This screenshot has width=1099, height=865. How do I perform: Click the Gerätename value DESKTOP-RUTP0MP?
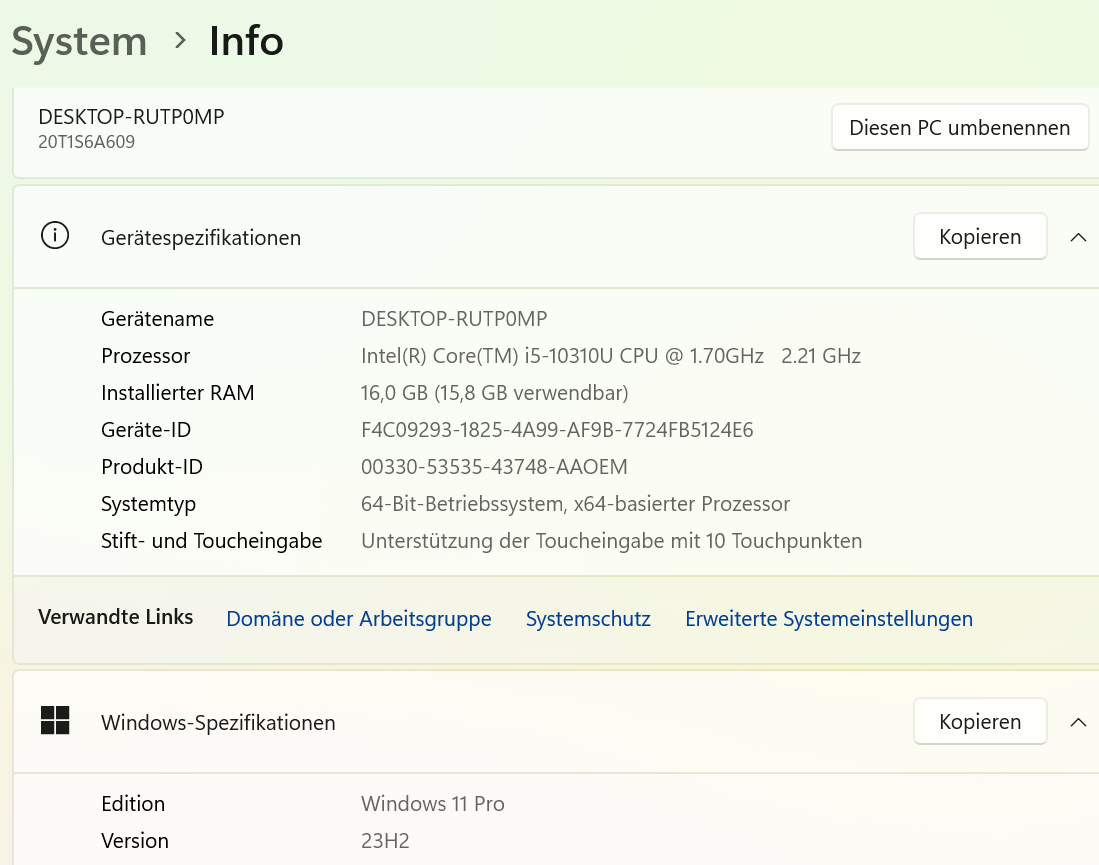[454, 319]
